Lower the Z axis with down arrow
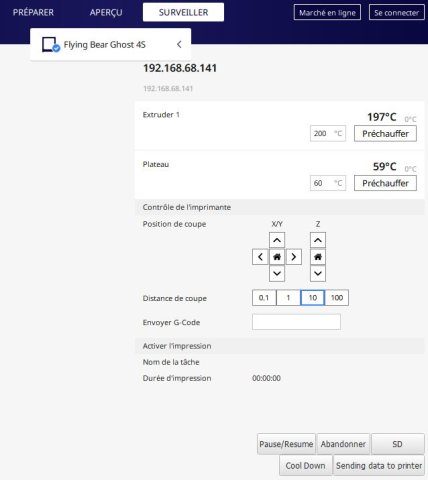 pos(318,274)
